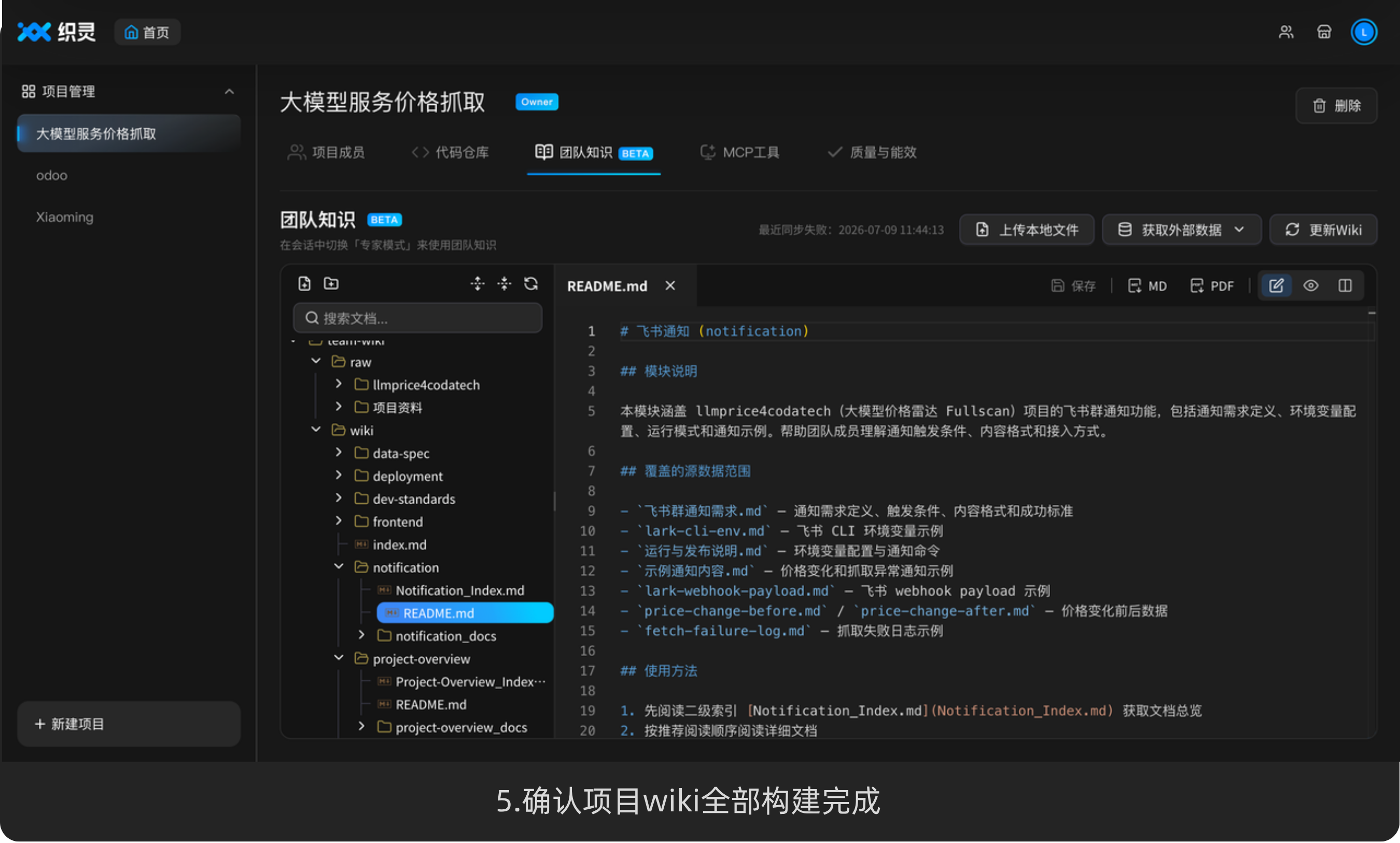1400x843 pixels.
Task: Collapse all tree nodes icon
Action: (x=504, y=283)
